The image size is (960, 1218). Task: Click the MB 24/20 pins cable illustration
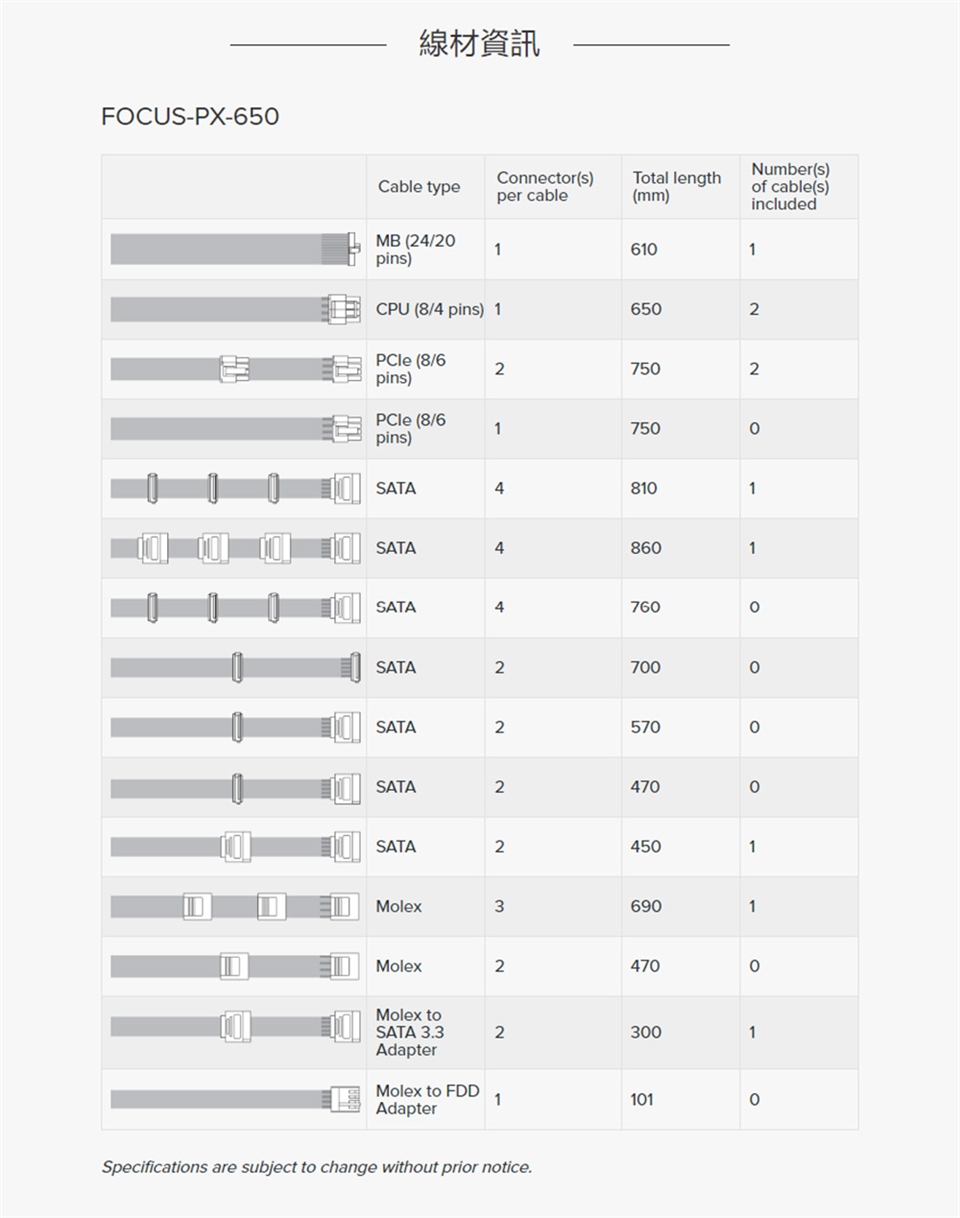[234, 249]
